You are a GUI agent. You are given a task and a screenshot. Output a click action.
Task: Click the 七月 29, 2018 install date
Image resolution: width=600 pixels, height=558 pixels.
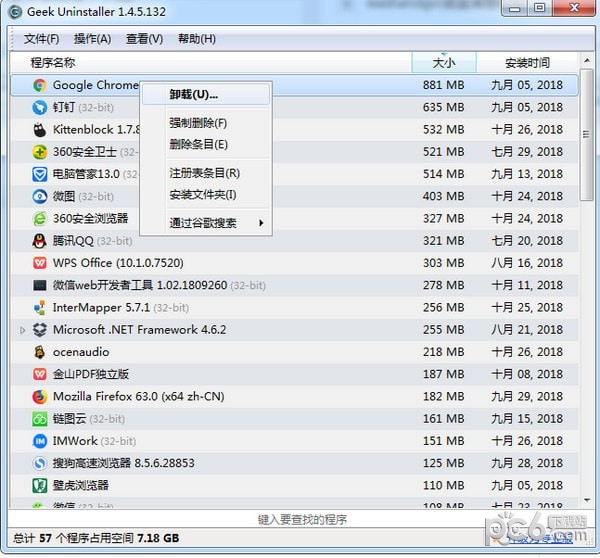click(x=527, y=152)
